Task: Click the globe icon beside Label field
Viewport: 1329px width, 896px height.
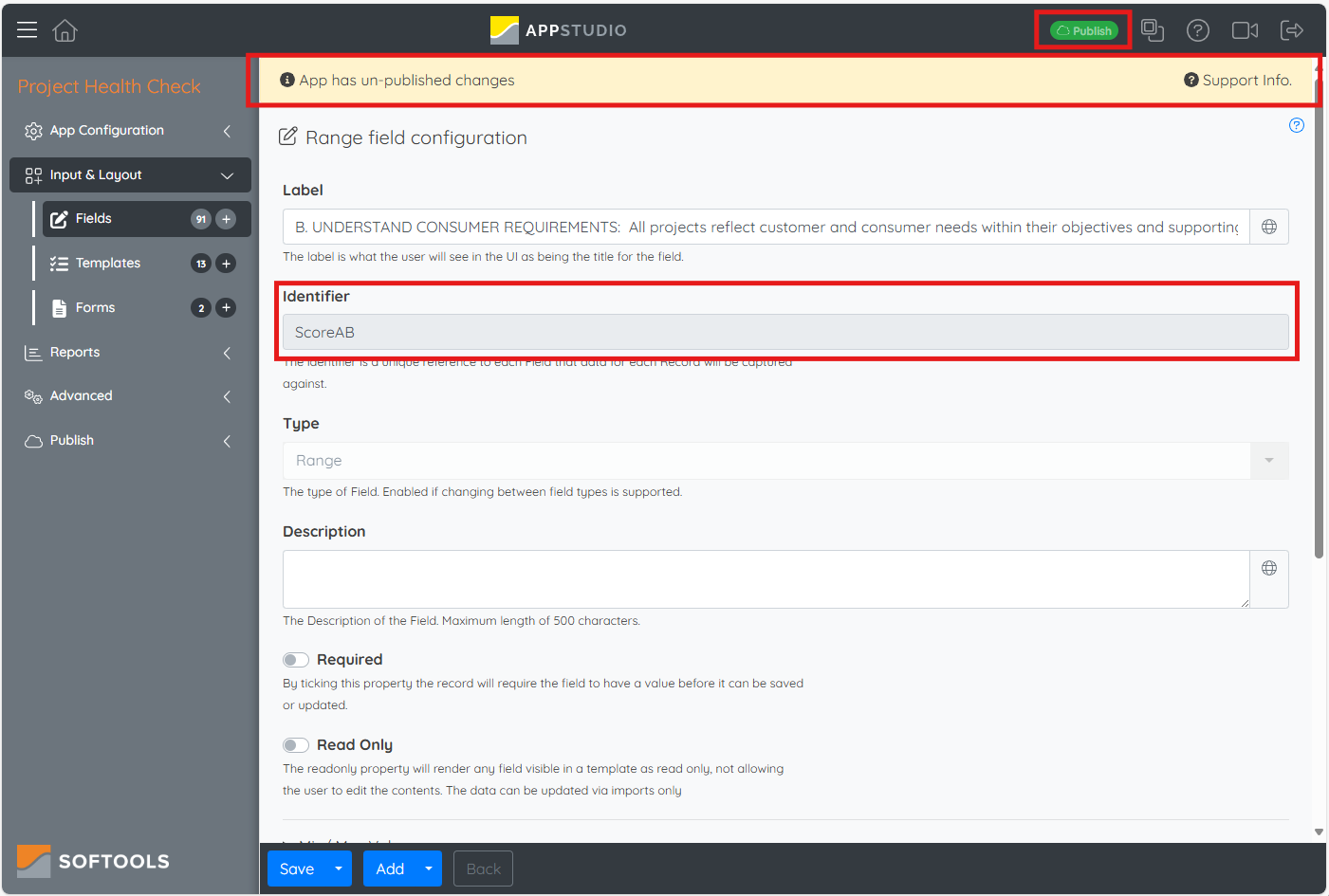Action: (x=1269, y=227)
